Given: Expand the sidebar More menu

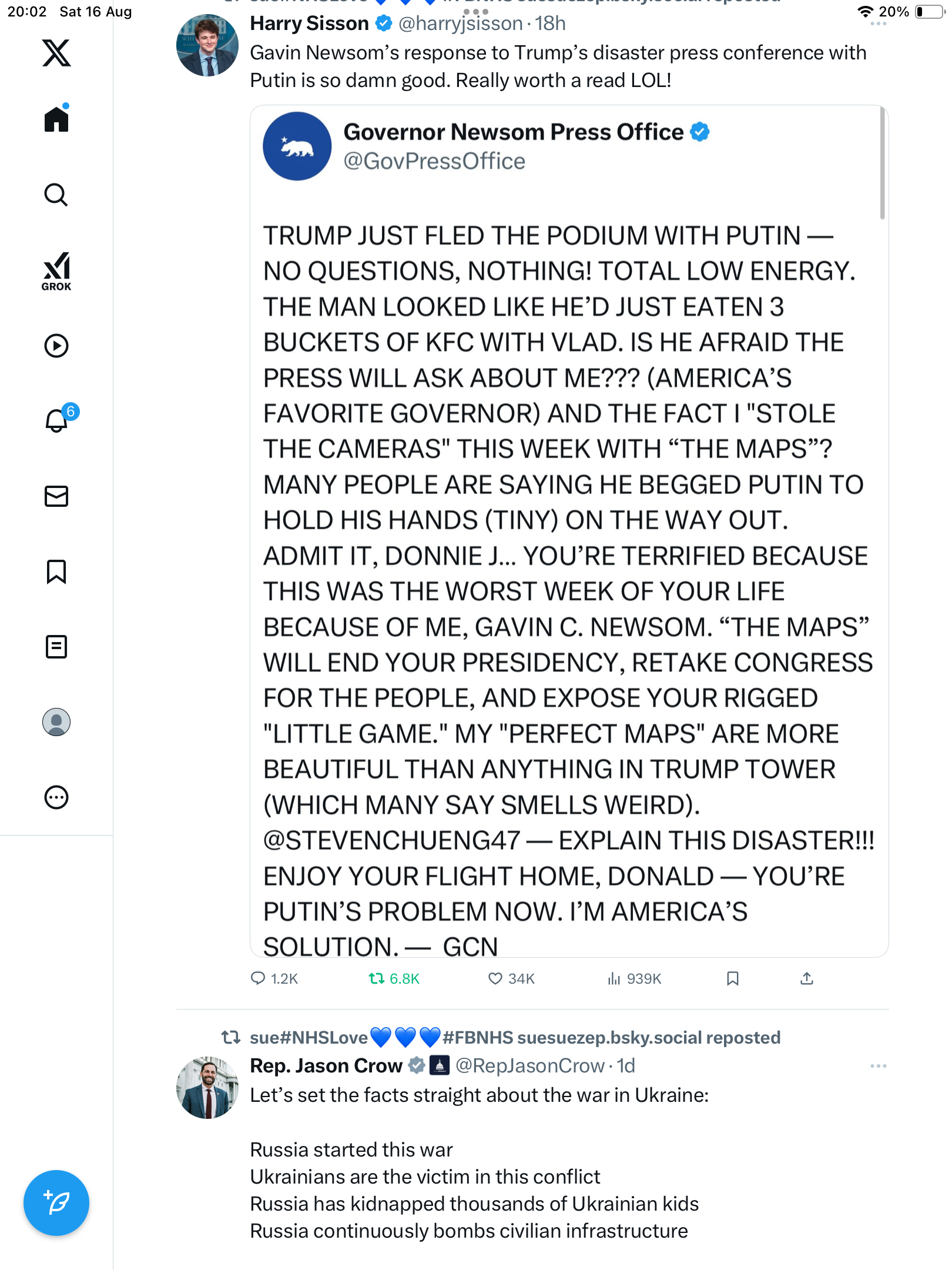Looking at the screenshot, I should point(56,797).
